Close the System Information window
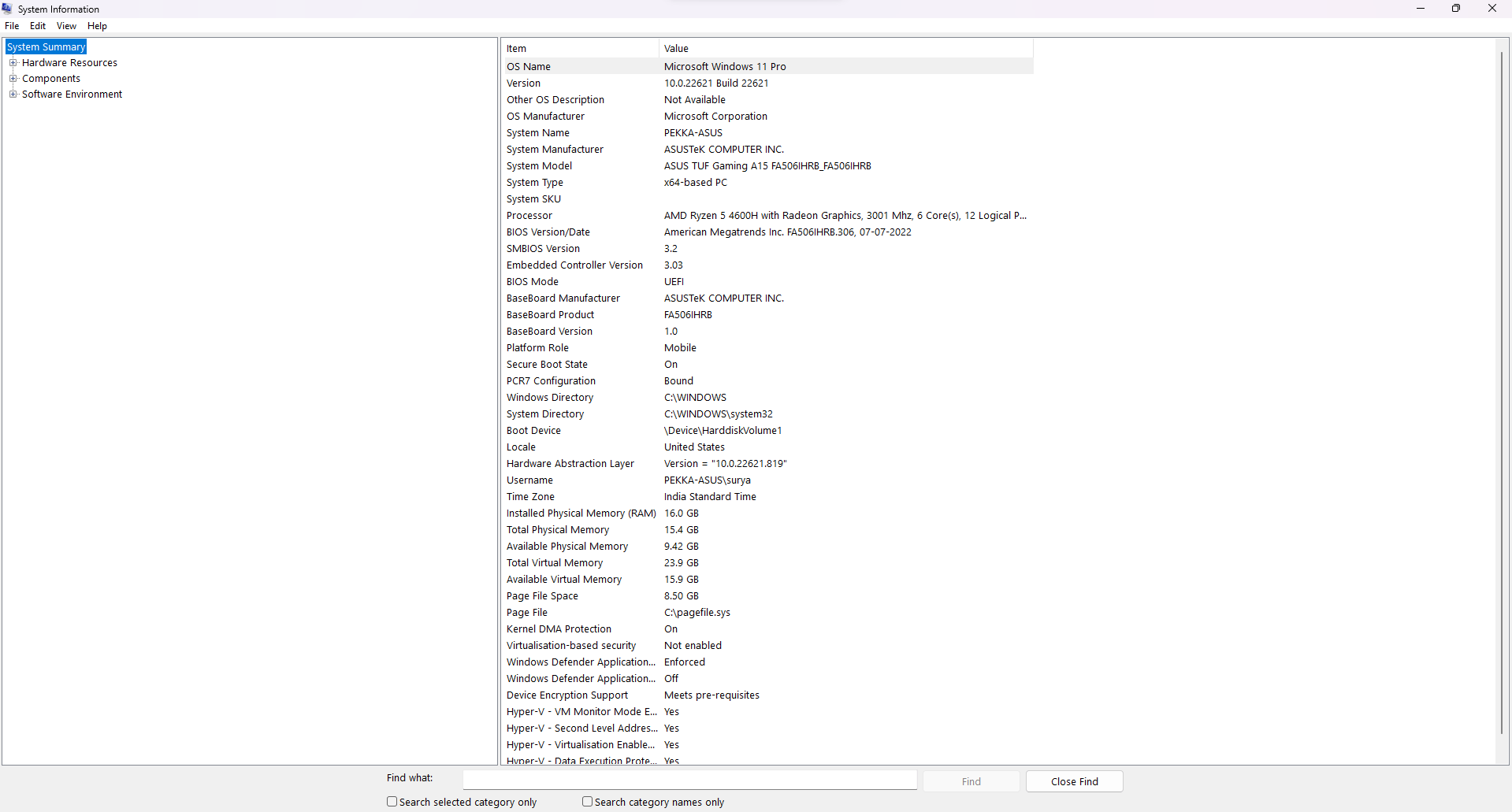Viewport: 1512px width, 812px height. tap(1492, 9)
